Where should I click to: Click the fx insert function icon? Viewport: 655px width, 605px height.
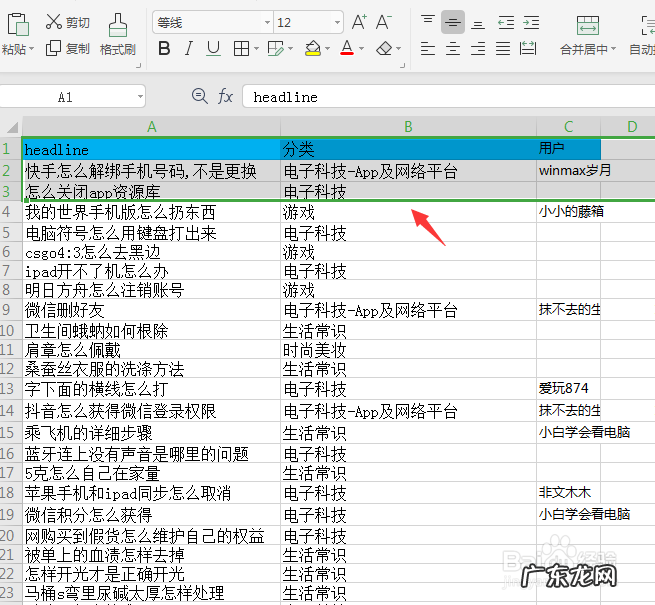tap(225, 97)
